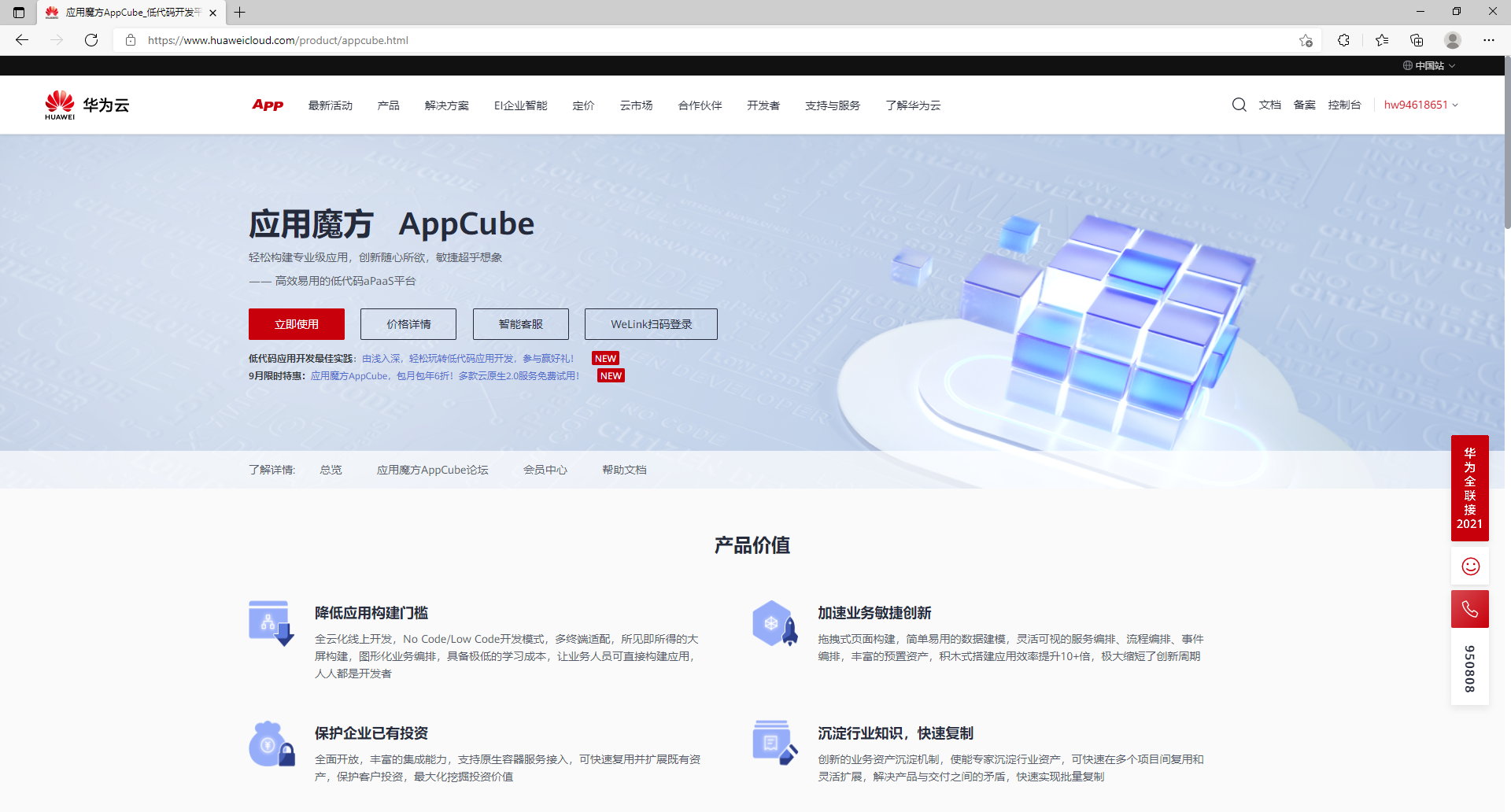
Task: Open the 文档 link in header
Action: 1270,105
